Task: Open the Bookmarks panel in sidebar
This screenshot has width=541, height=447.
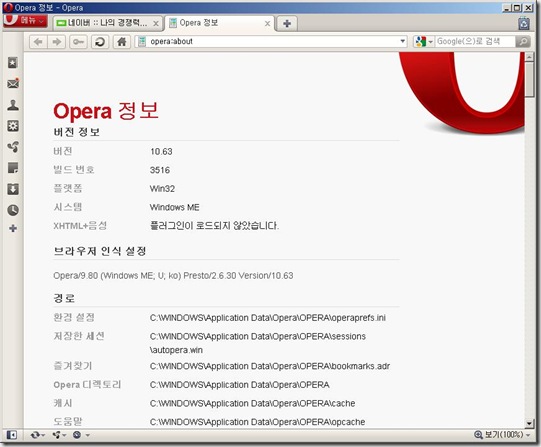Action: click(13, 63)
